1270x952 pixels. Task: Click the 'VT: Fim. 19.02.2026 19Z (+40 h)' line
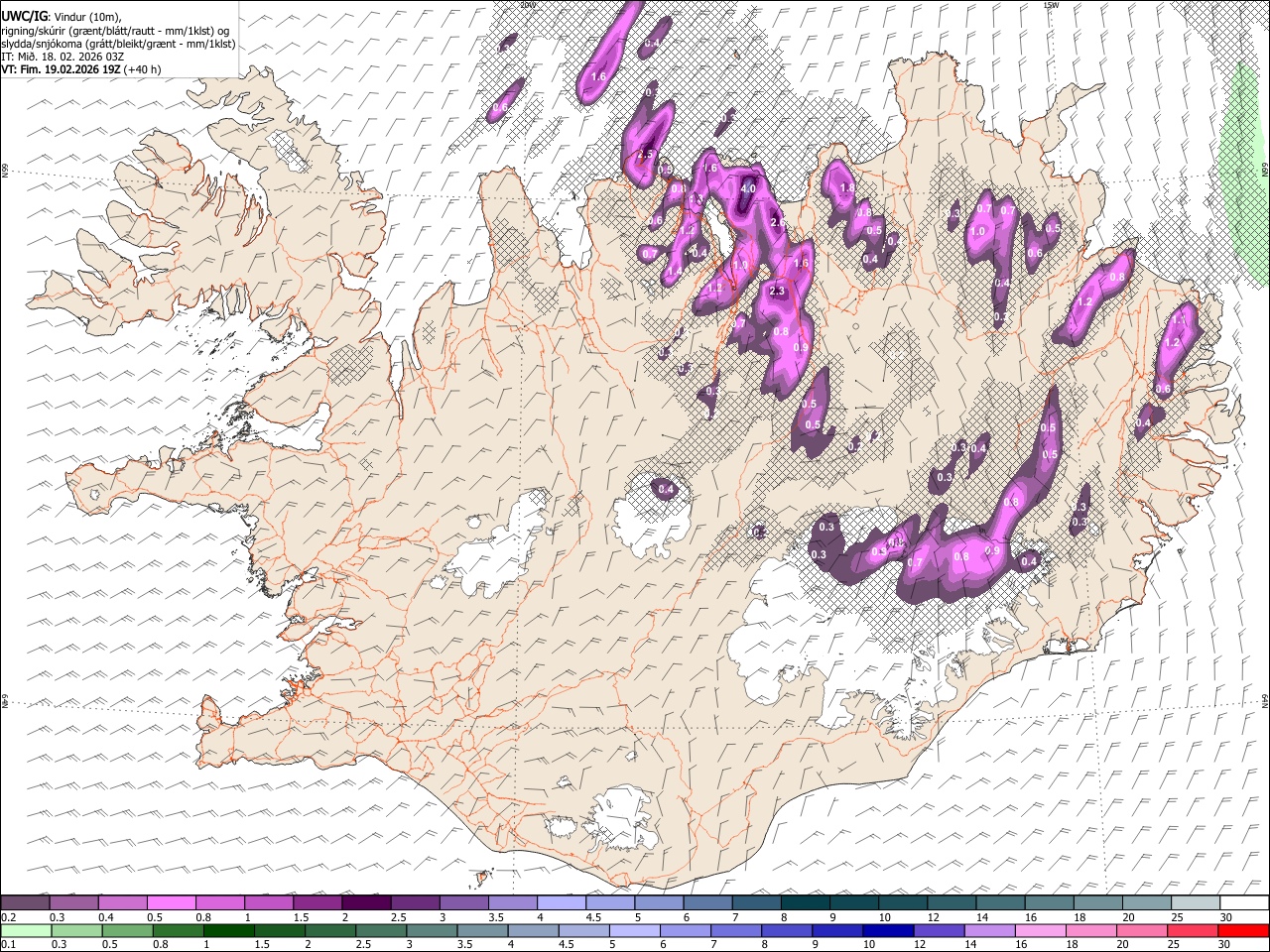coord(80,69)
